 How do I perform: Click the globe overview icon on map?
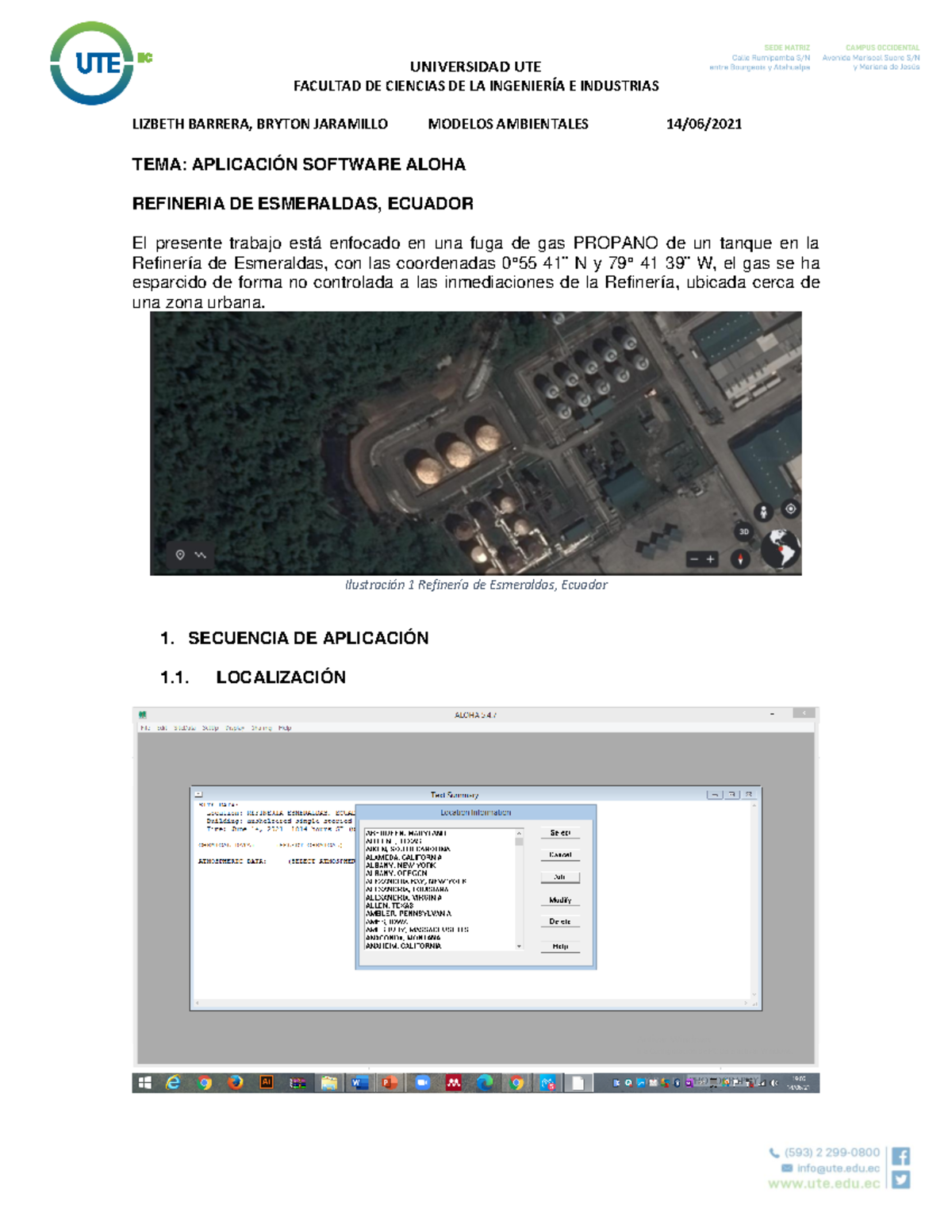click(x=781, y=549)
